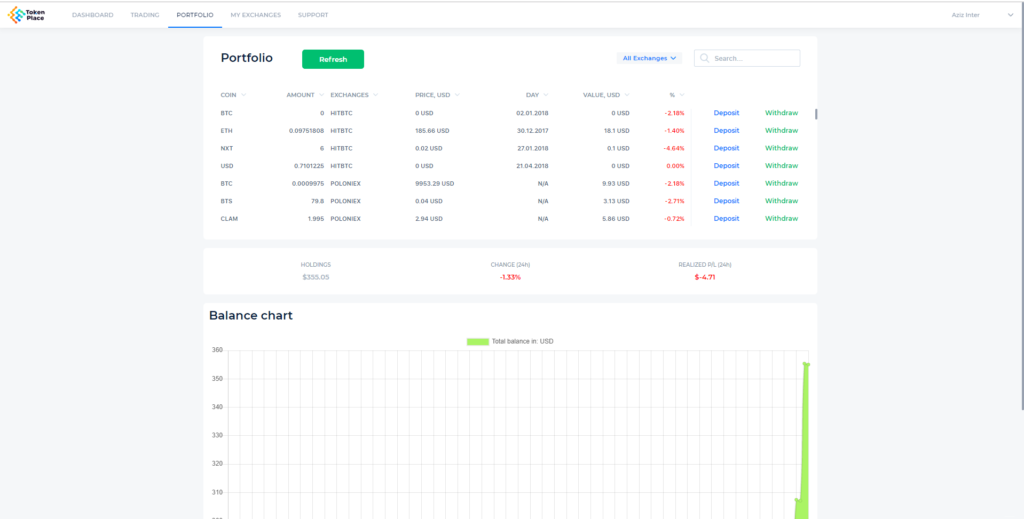Image resolution: width=1024 pixels, height=519 pixels.
Task: Open My Exchanges tab
Action: click(x=256, y=15)
